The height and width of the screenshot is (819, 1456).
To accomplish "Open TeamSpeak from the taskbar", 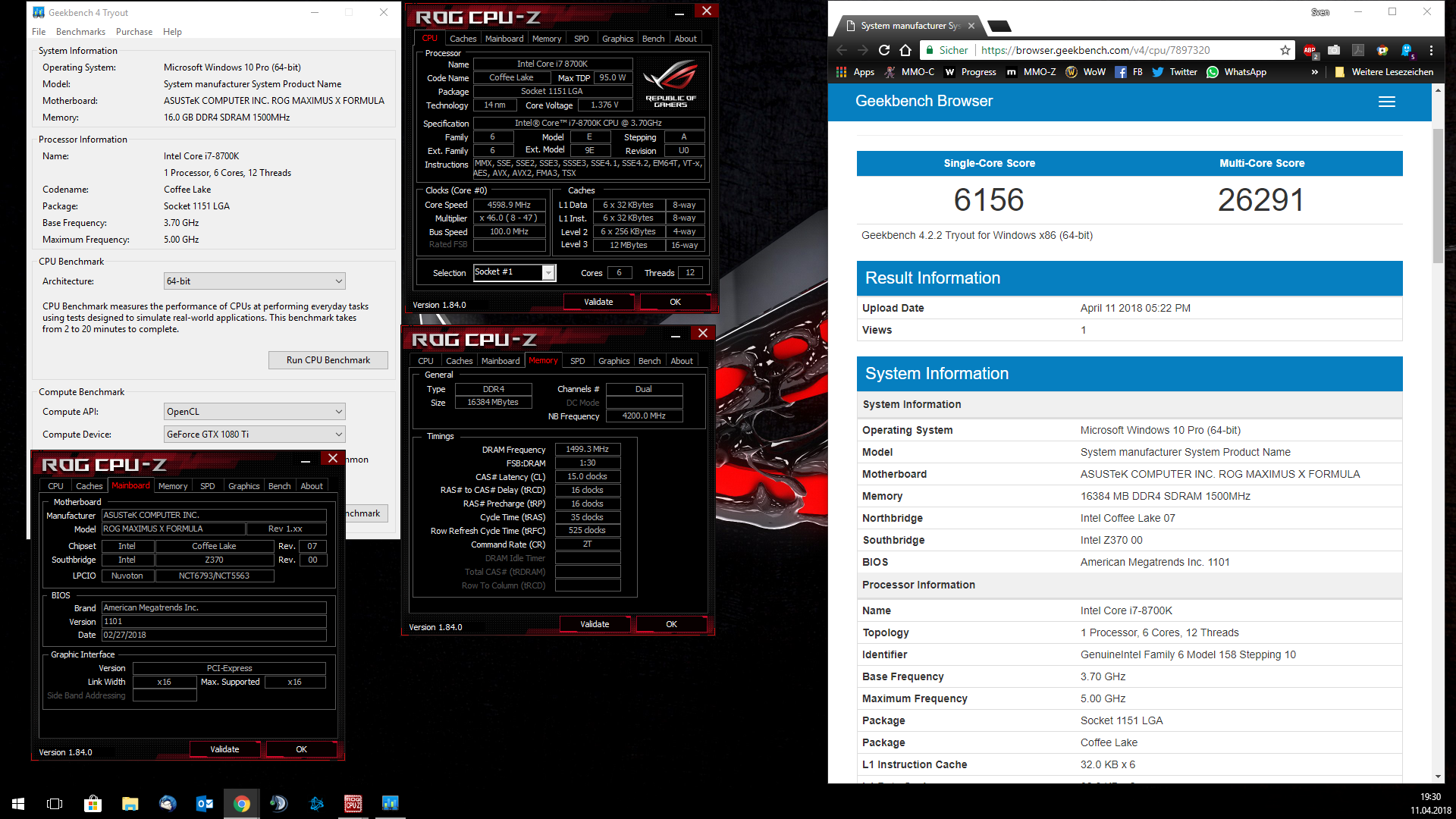I will pos(279,803).
